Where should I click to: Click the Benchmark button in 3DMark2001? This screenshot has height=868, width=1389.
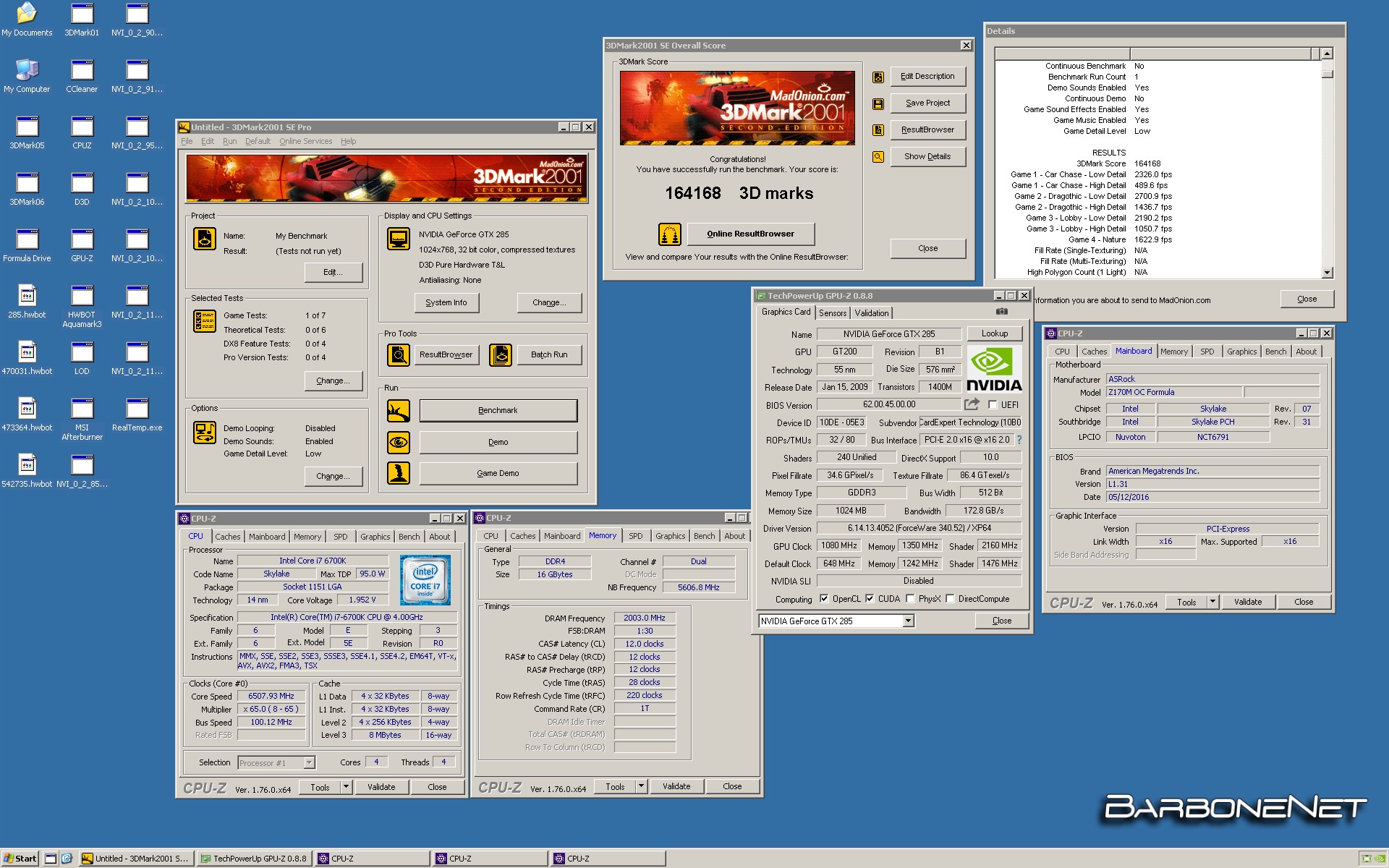[x=498, y=411]
